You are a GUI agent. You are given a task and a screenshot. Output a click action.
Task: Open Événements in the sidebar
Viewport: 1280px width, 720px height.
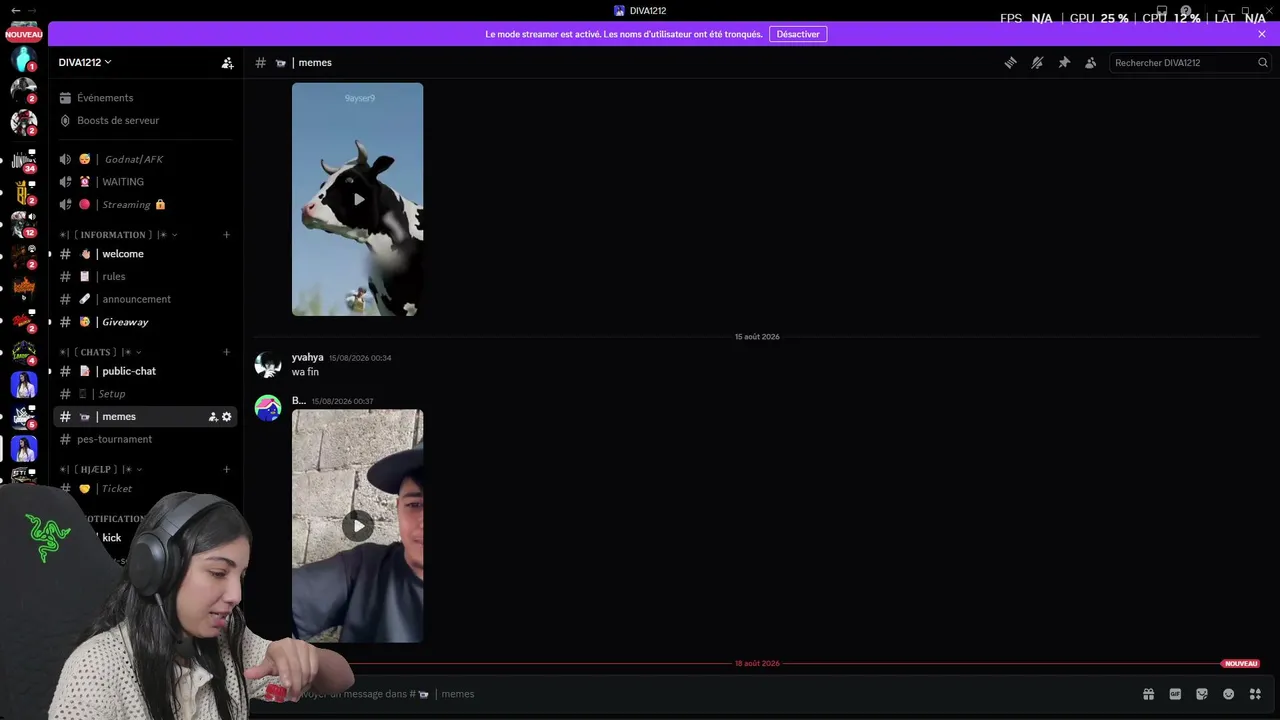point(145,98)
